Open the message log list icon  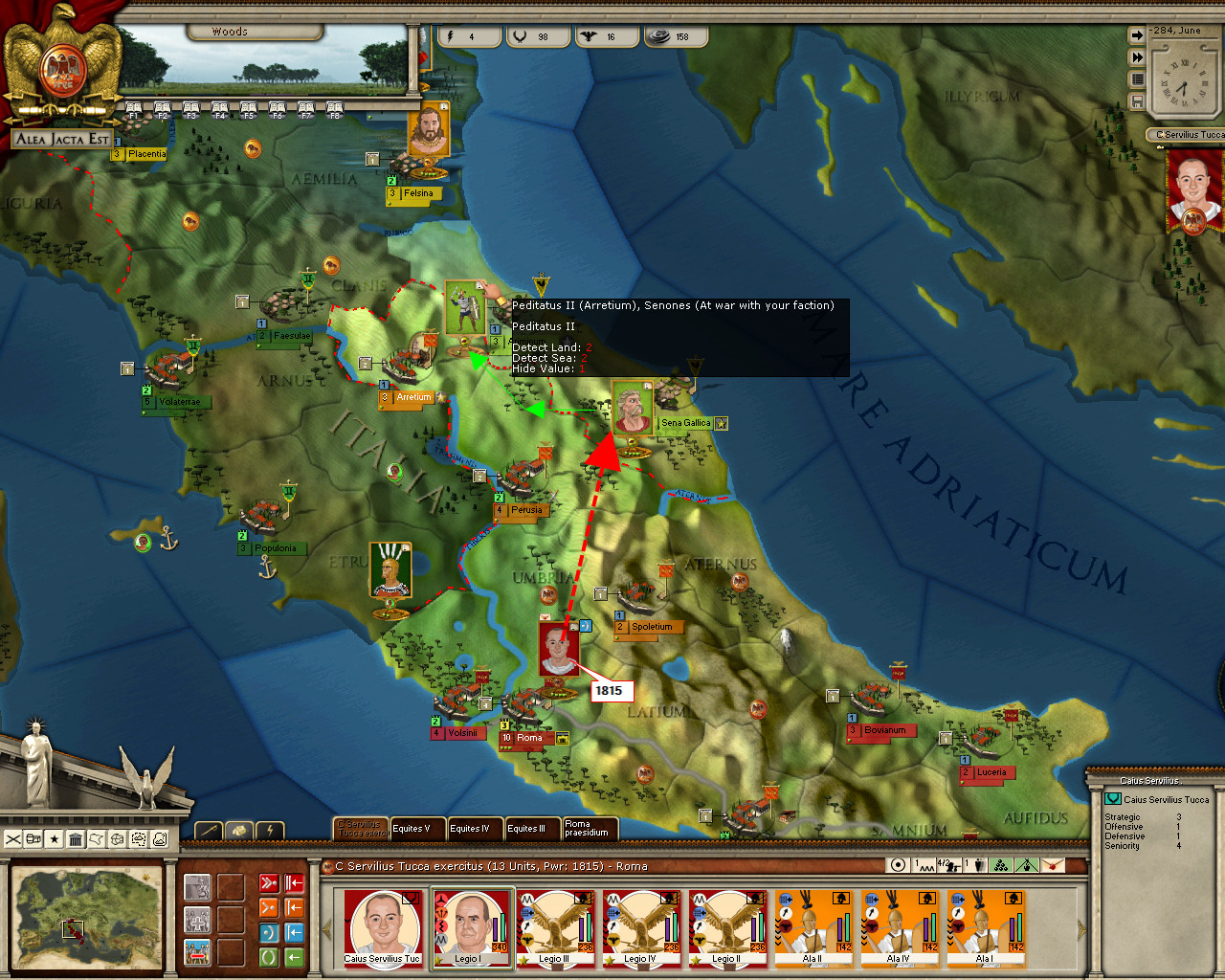point(1137,79)
